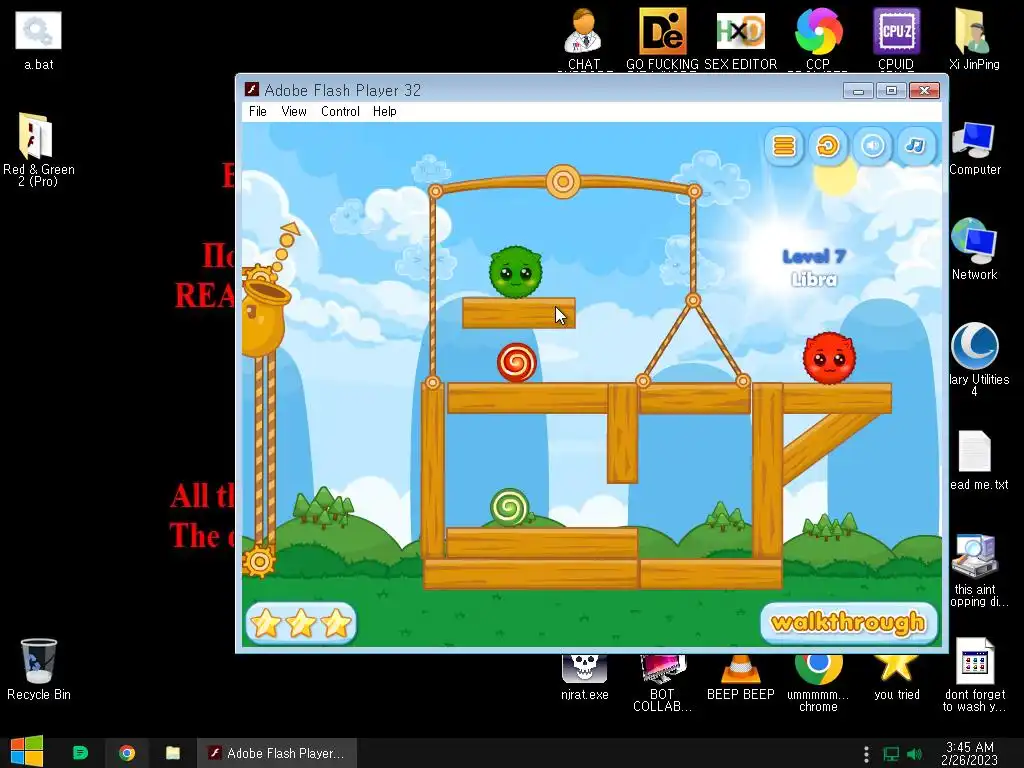Click the red swirl candy
The height and width of the screenshot is (768, 1024).
pyautogui.click(x=517, y=362)
